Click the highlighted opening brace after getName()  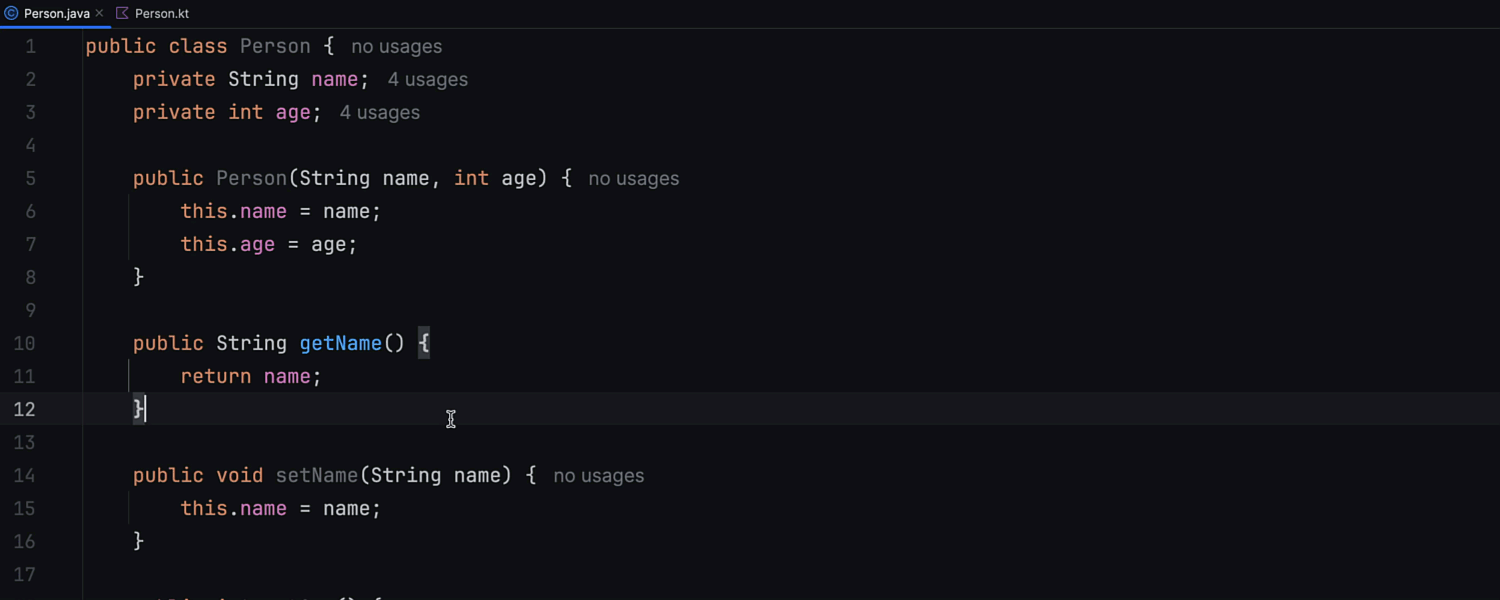click(x=424, y=343)
